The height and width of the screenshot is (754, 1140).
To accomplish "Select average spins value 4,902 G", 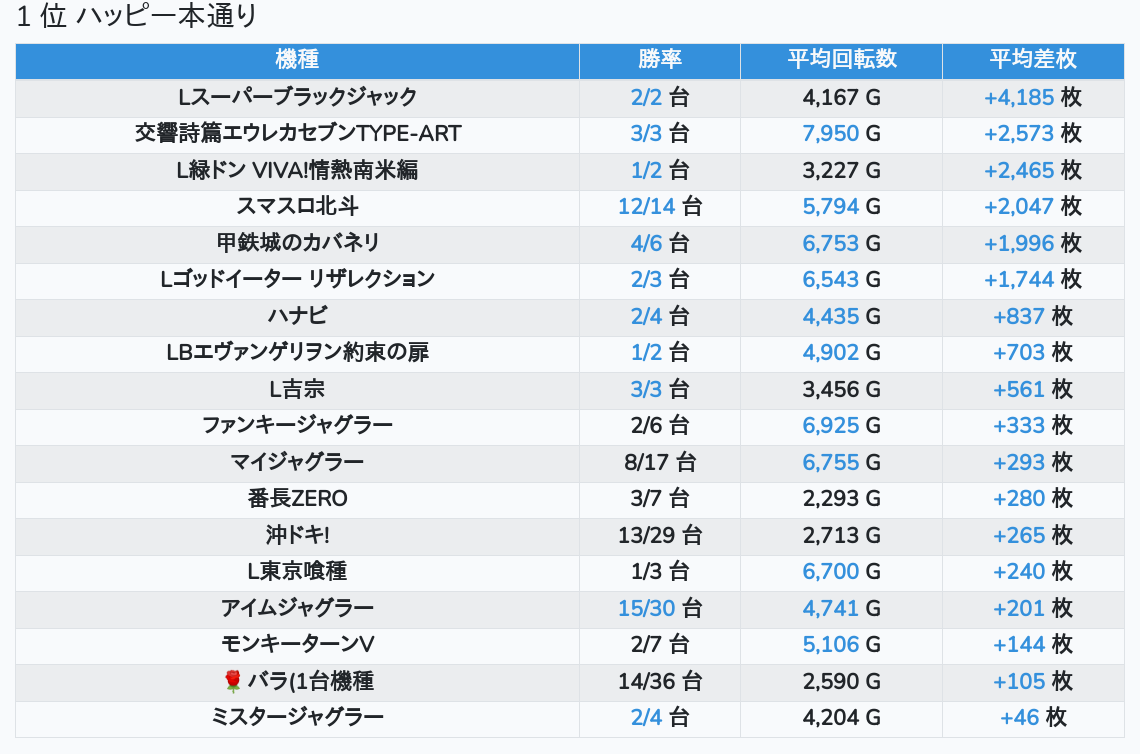I will click(x=842, y=353).
